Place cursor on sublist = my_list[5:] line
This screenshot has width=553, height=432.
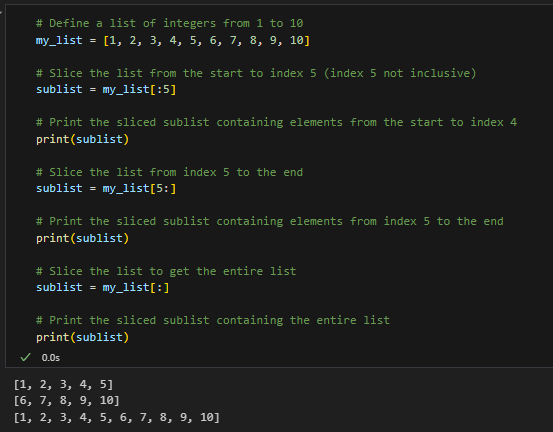click(x=106, y=189)
